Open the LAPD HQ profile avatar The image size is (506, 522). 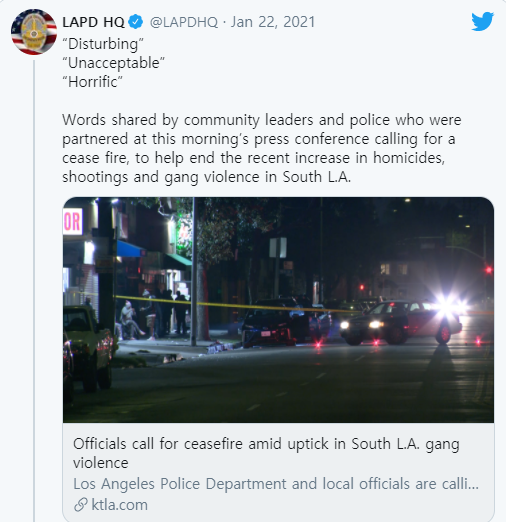[34, 32]
